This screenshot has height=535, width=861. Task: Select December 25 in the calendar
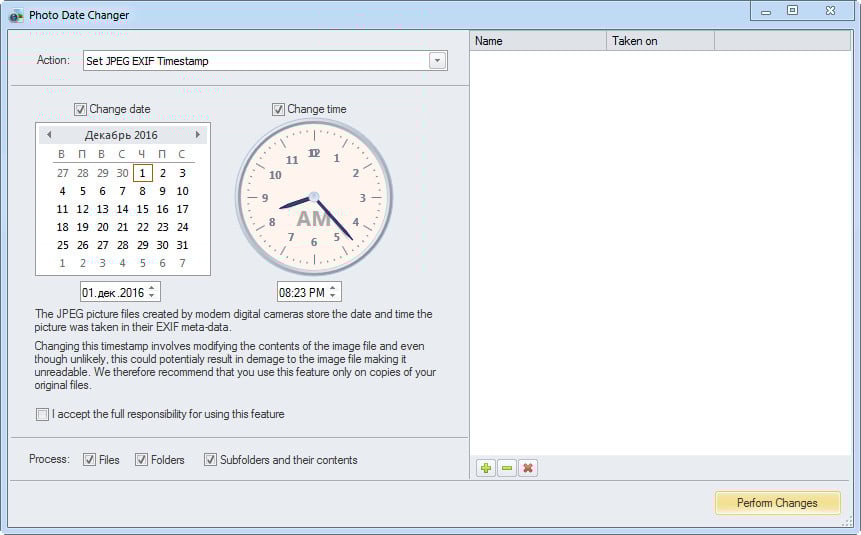click(63, 245)
